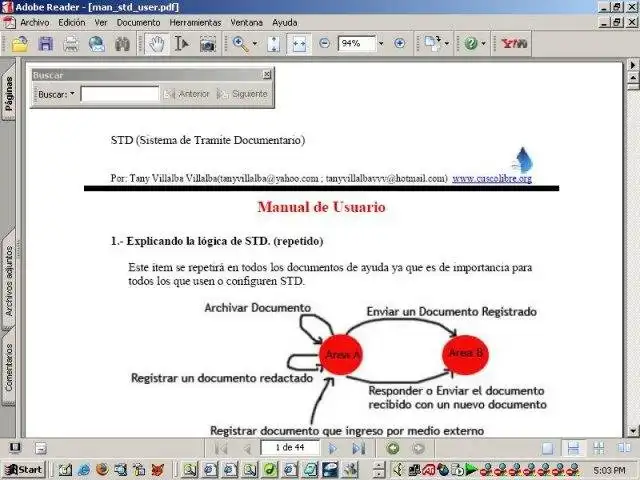The image size is (640, 480).
Task: Set view to Fit Page
Action: coord(273,44)
